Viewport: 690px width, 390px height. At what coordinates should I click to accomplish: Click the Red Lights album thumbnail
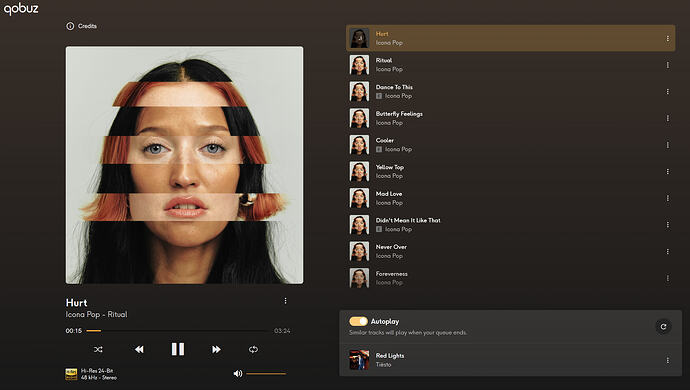tap(359, 360)
